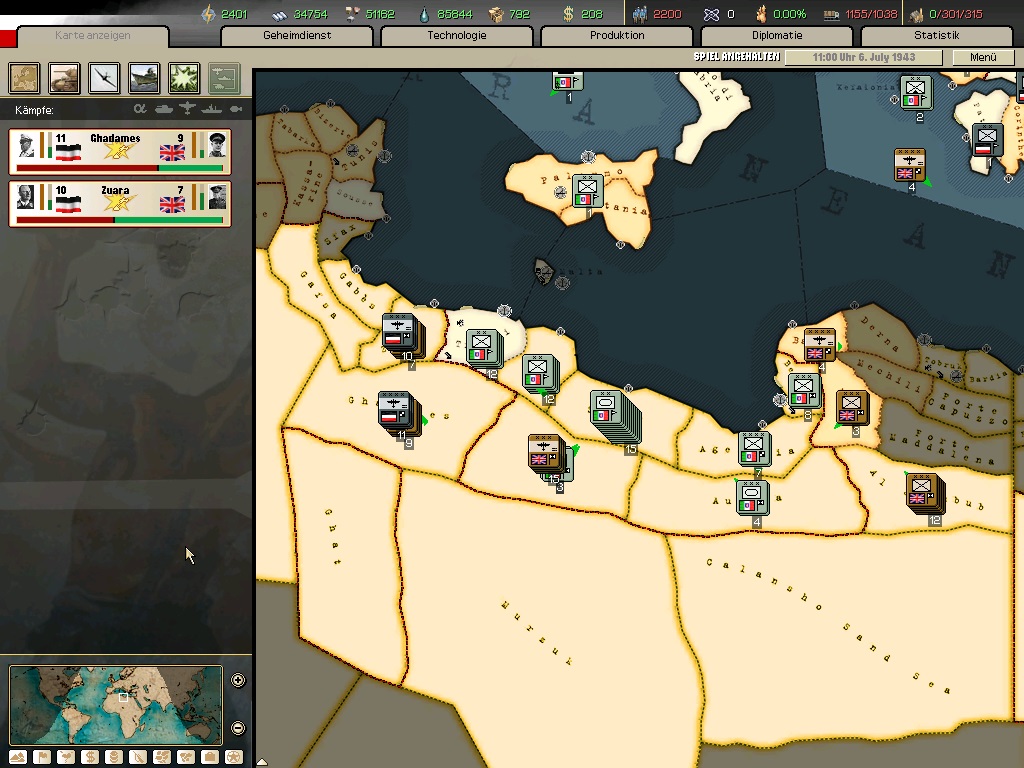This screenshot has width=1024, height=768.
Task: Expand the small arrow below the map corner
Action: click(262, 761)
